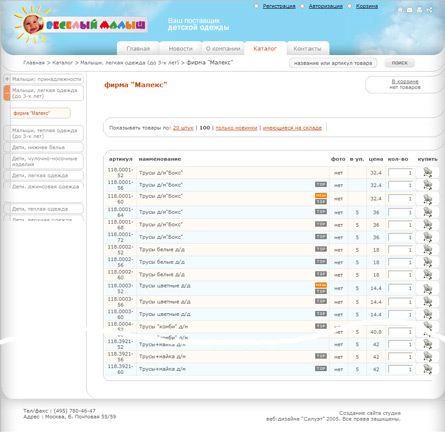Open В корзине link in cart box
The width and height of the screenshot is (445, 432).
(x=405, y=81)
